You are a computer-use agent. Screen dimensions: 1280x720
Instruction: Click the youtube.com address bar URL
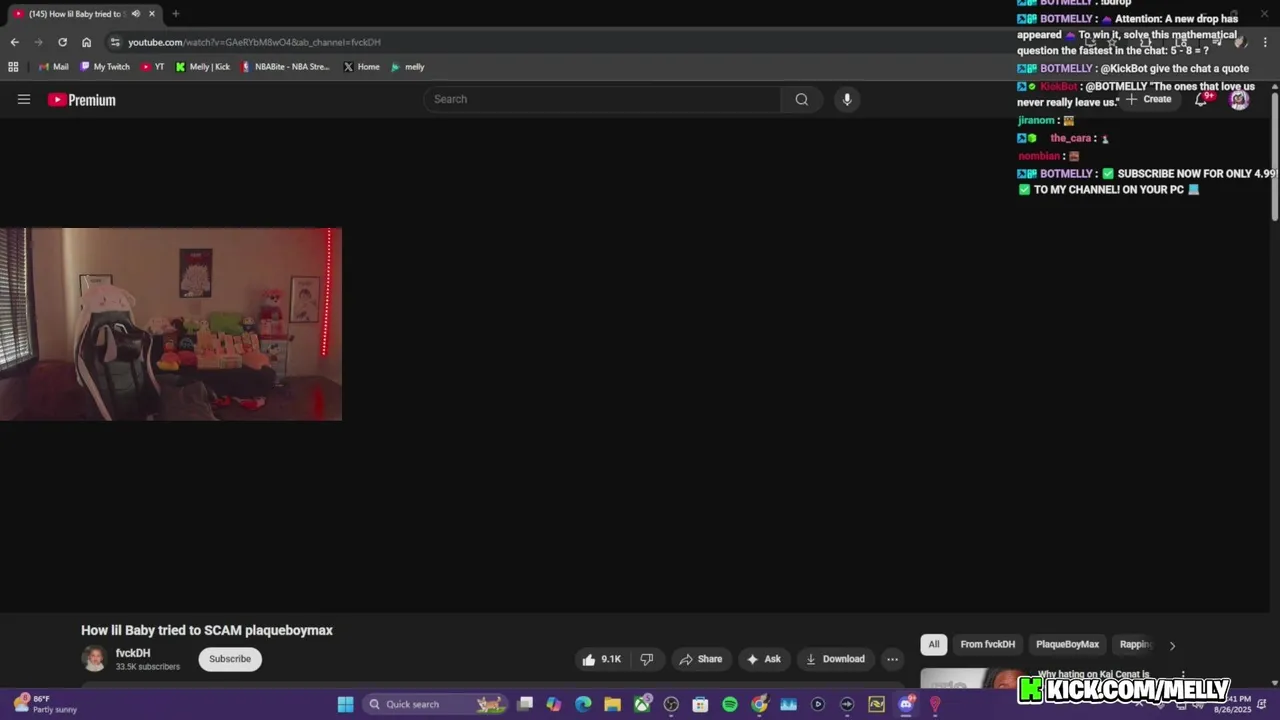[254, 42]
